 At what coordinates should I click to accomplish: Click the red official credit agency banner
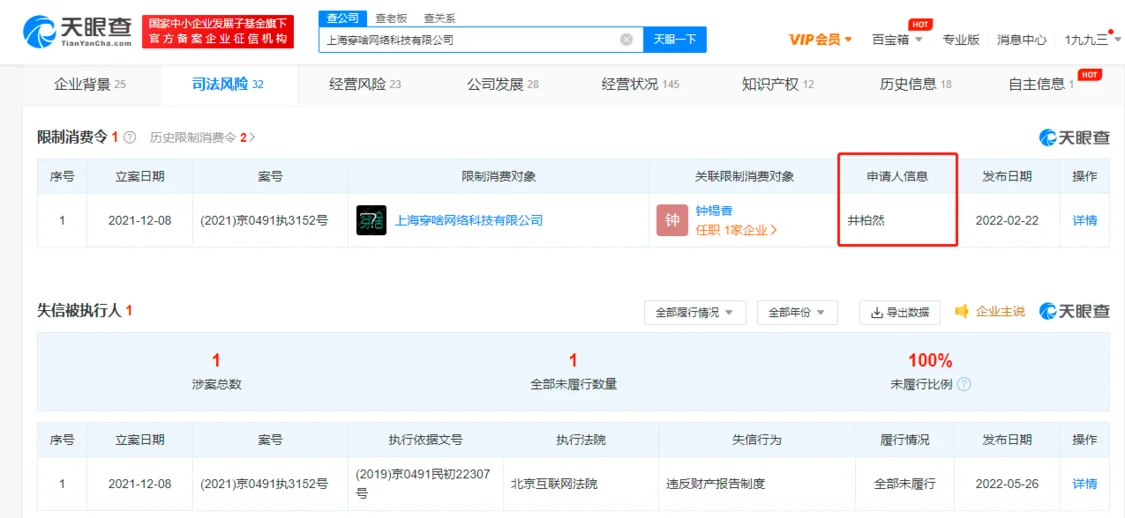pyautogui.click(x=218, y=32)
